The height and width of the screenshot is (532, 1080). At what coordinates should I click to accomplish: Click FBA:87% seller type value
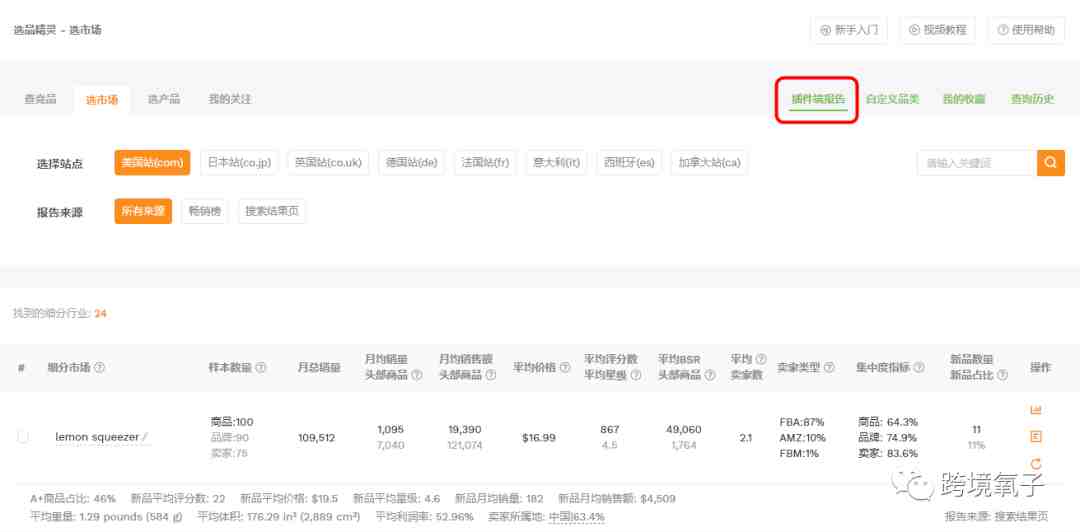coord(802,422)
